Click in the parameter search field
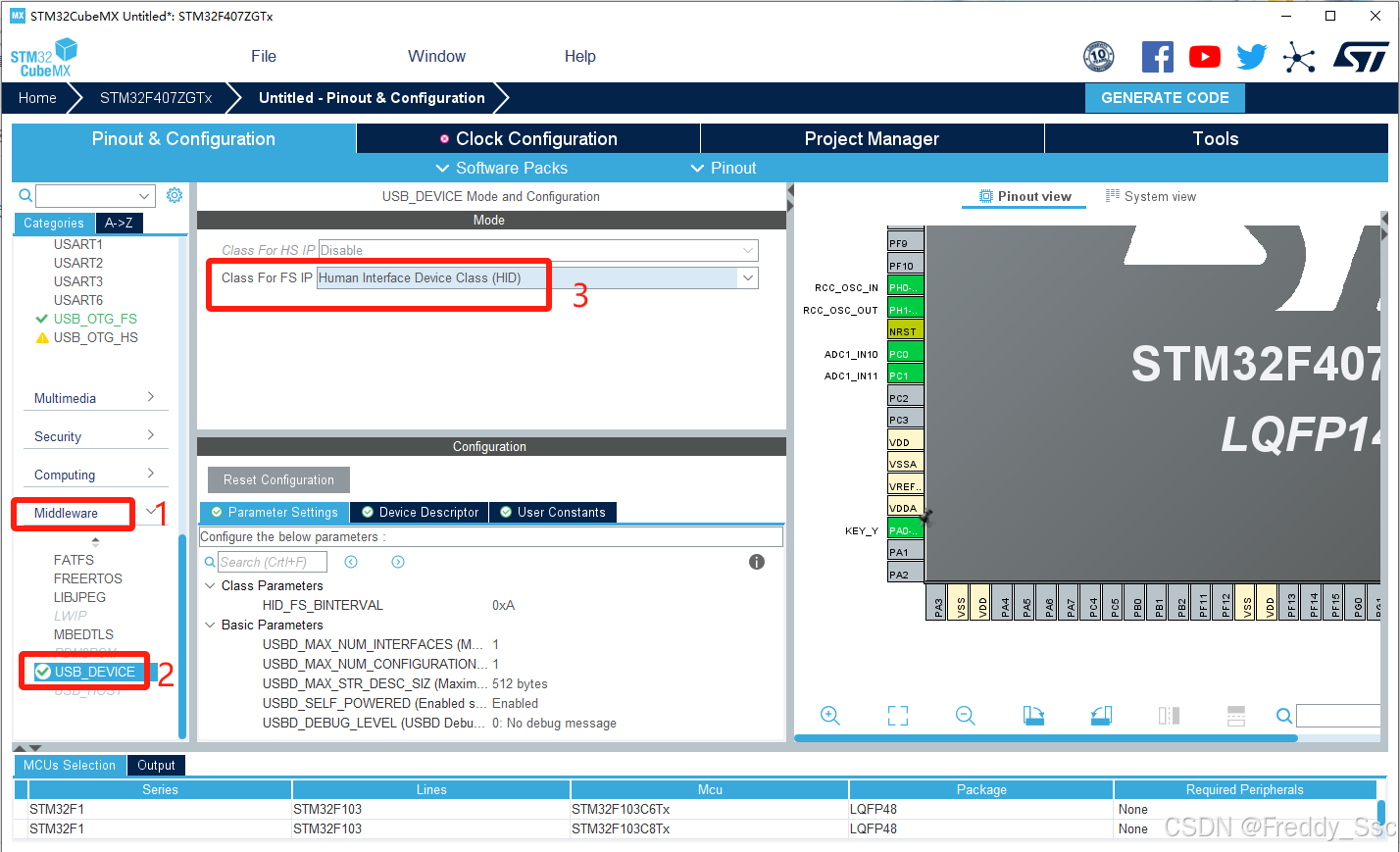This screenshot has height=852, width=1400. tap(273, 562)
